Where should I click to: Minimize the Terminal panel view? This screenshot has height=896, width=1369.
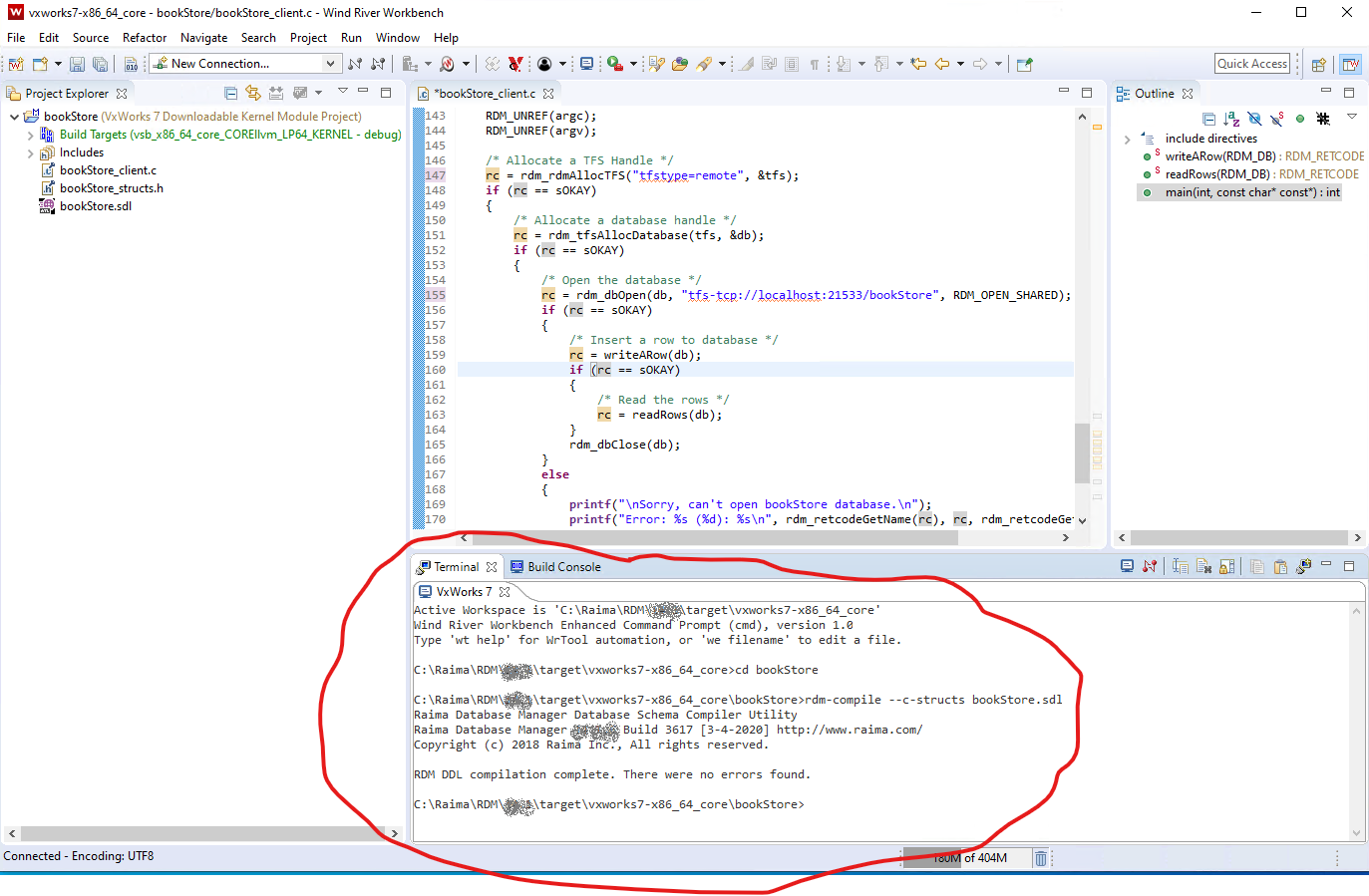(x=1326, y=565)
